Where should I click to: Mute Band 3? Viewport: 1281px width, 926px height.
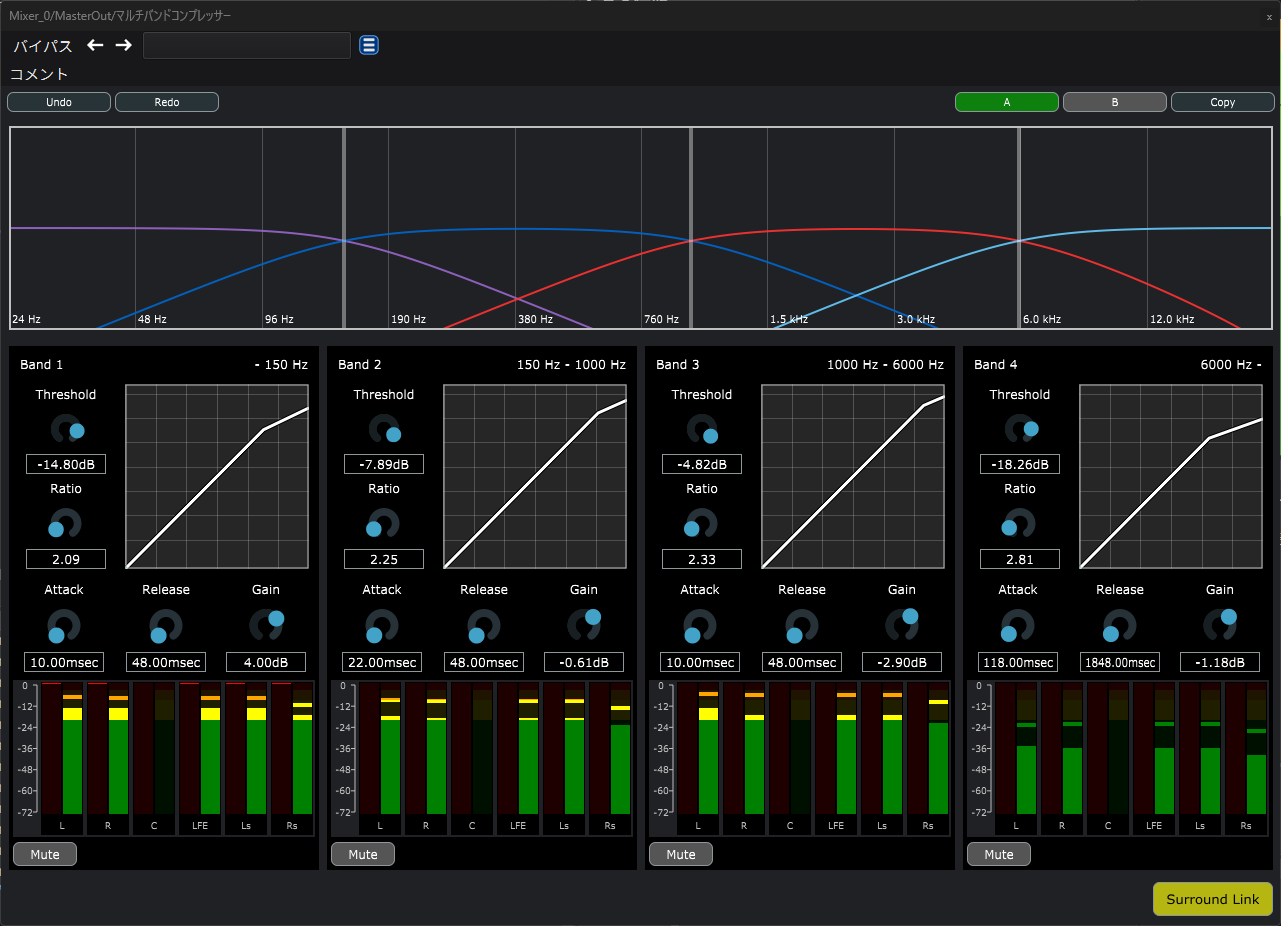click(x=681, y=854)
